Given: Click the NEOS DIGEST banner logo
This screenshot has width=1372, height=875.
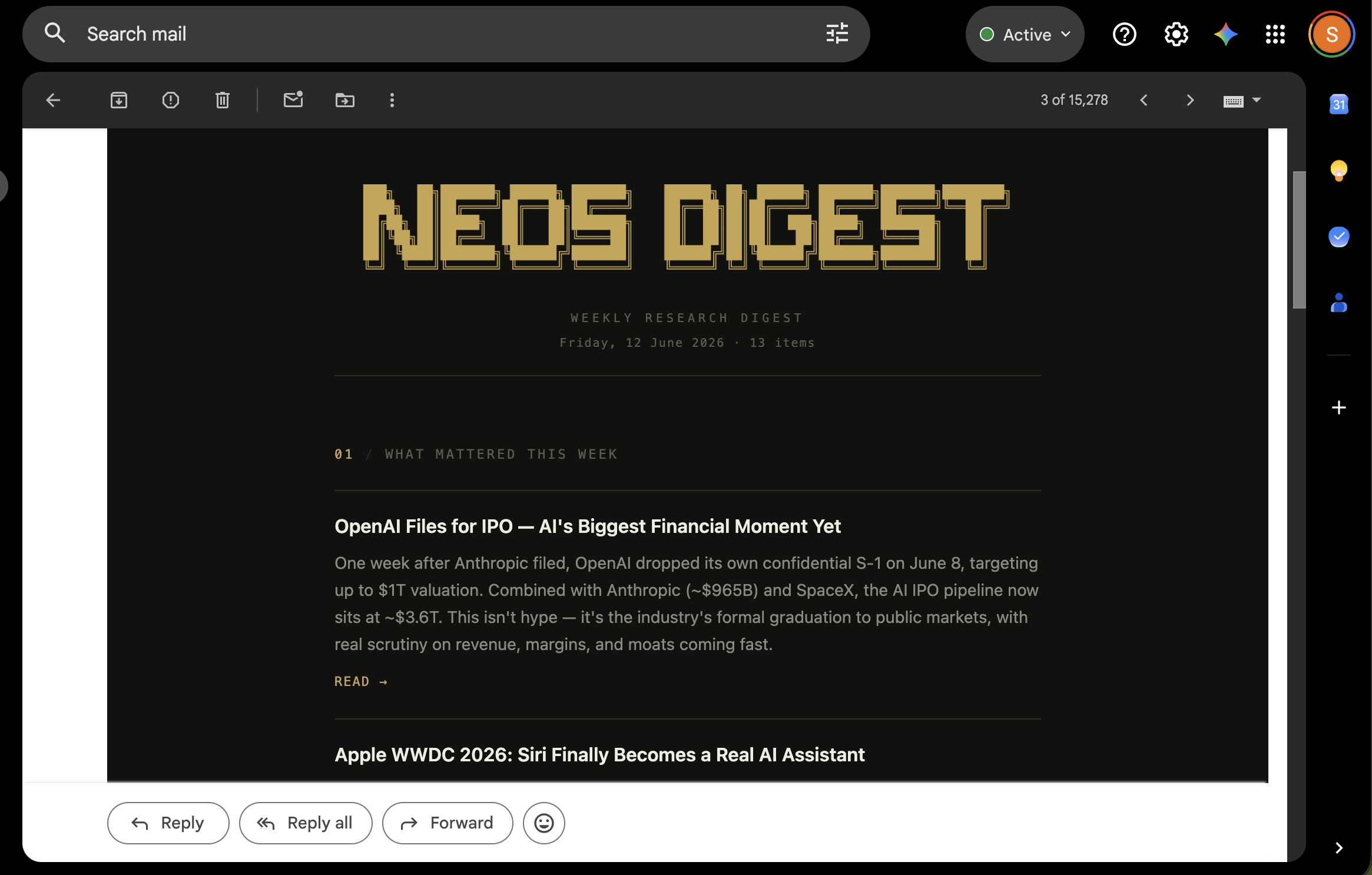Looking at the screenshot, I should click(x=686, y=227).
